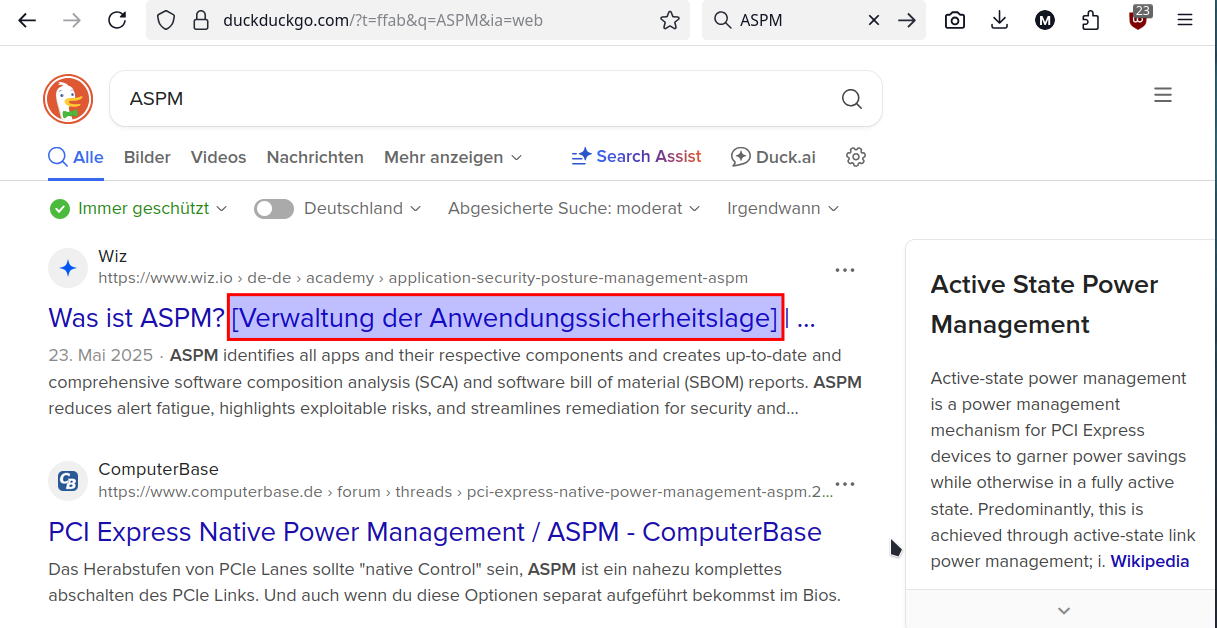
Task: Switch to the Bilder tab
Action: (x=147, y=157)
